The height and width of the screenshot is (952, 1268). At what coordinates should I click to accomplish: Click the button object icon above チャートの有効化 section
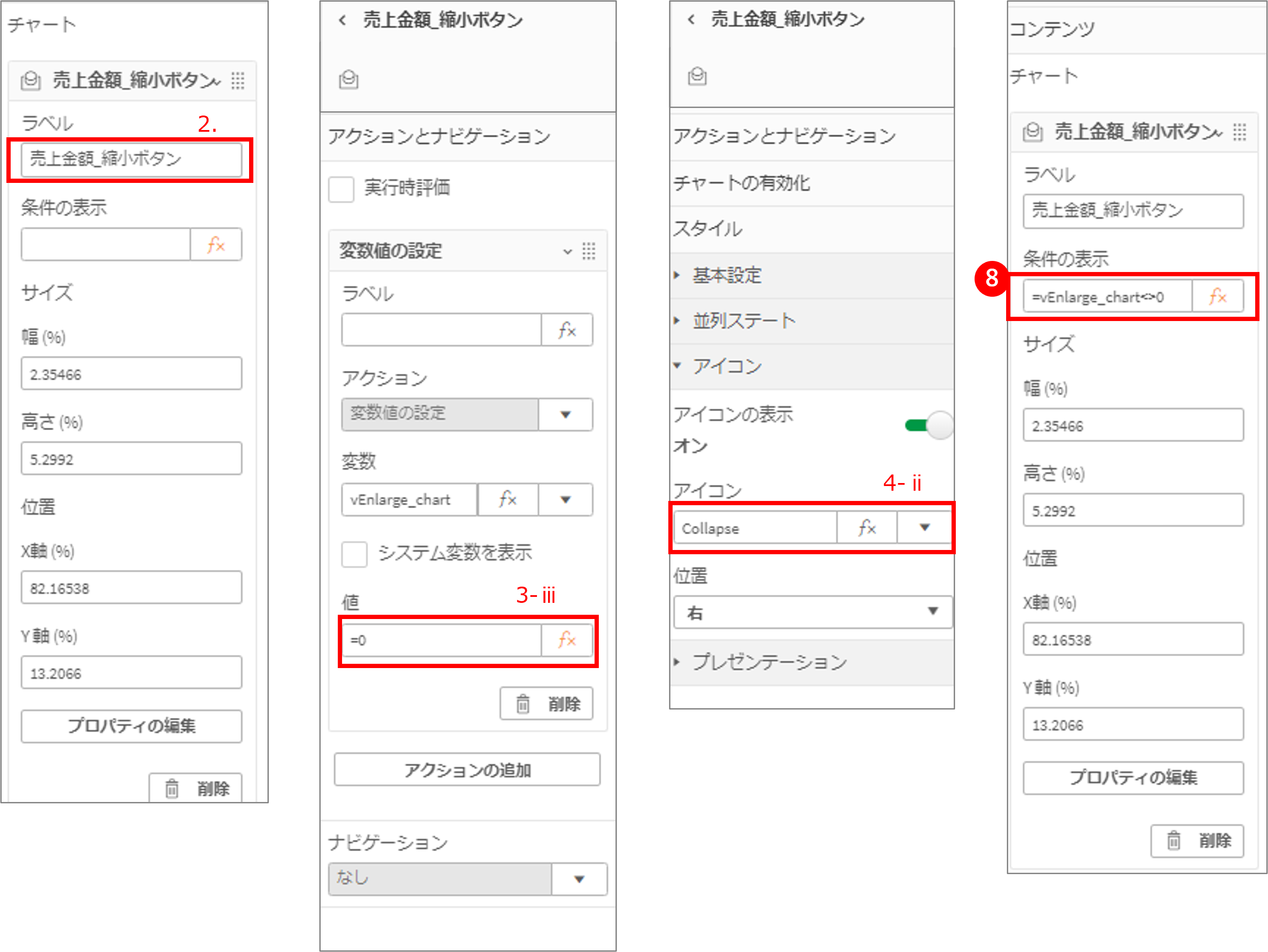pyautogui.click(x=697, y=75)
